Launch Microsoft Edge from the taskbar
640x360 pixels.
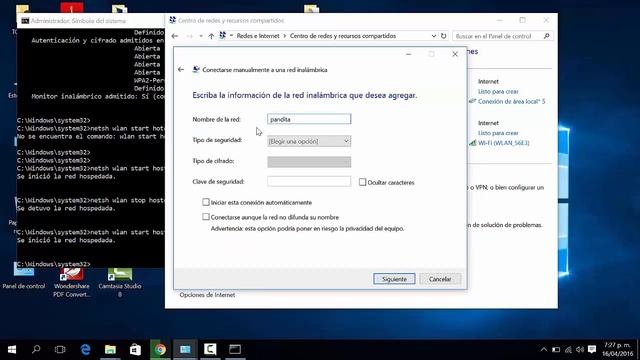pos(85,349)
